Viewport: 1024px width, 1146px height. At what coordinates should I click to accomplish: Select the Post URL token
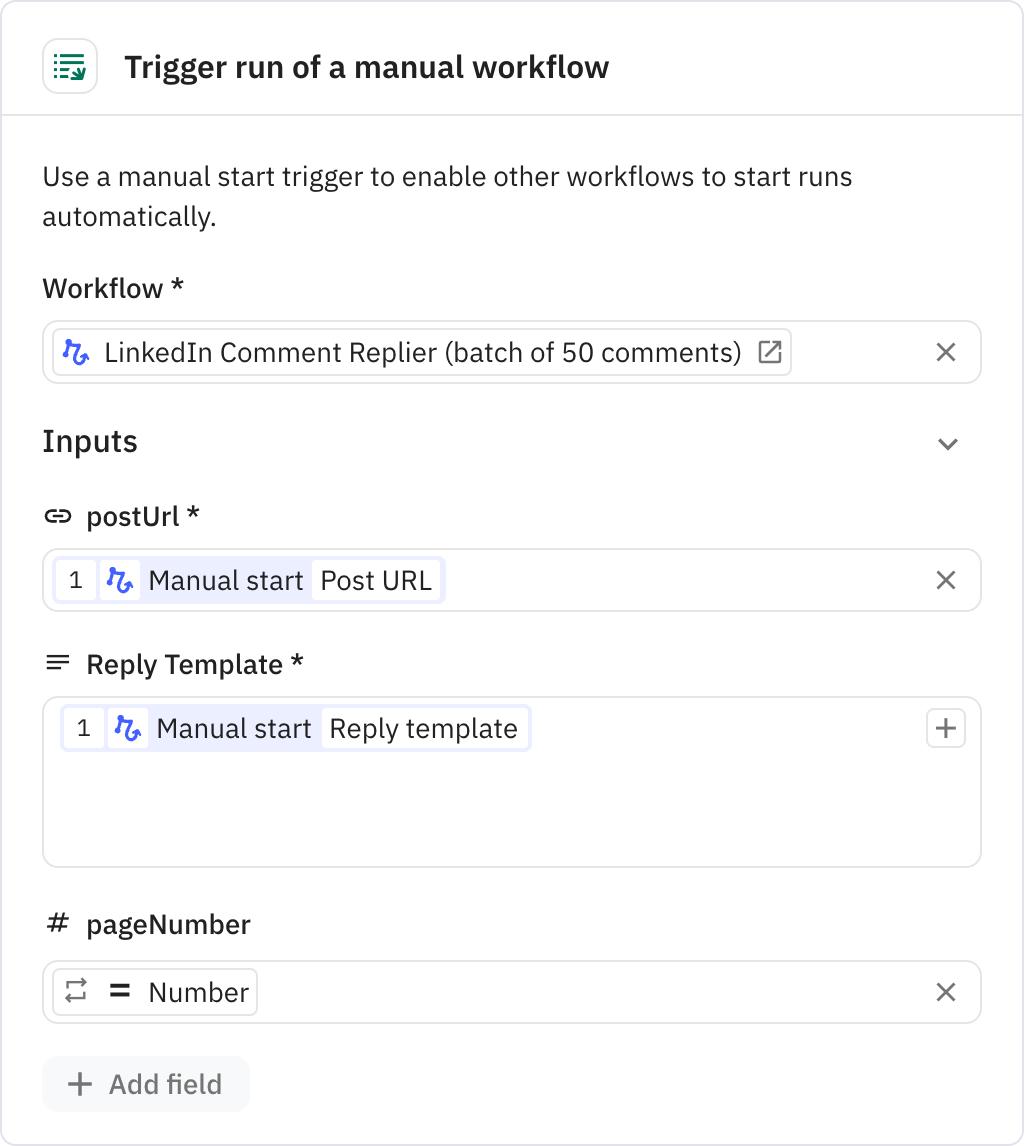click(x=377, y=580)
